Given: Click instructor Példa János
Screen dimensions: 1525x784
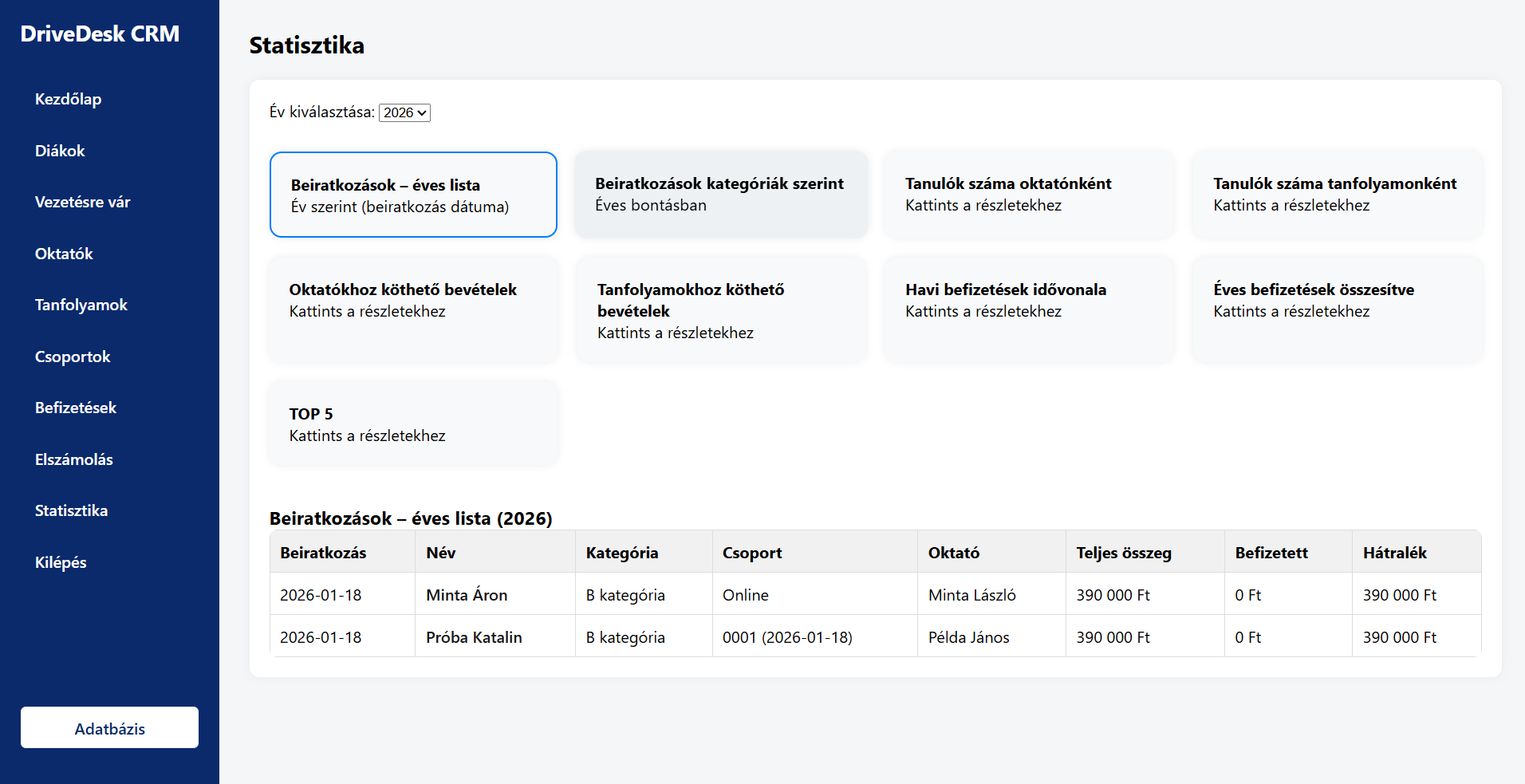Looking at the screenshot, I should click(x=969, y=637).
